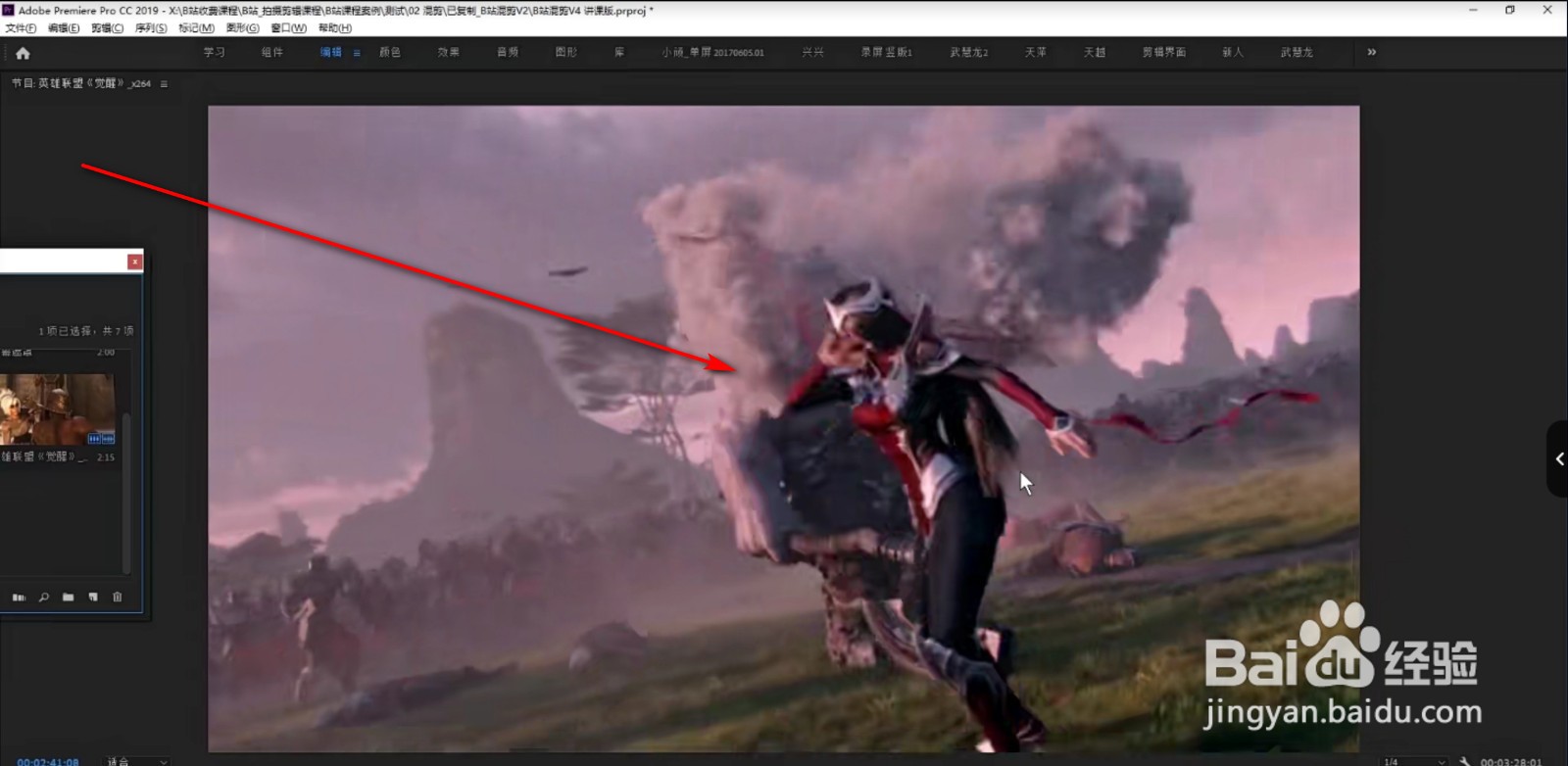Image resolution: width=1568 pixels, height=766 pixels.
Task: Open the 编辑(E) menu
Action: 64,28
